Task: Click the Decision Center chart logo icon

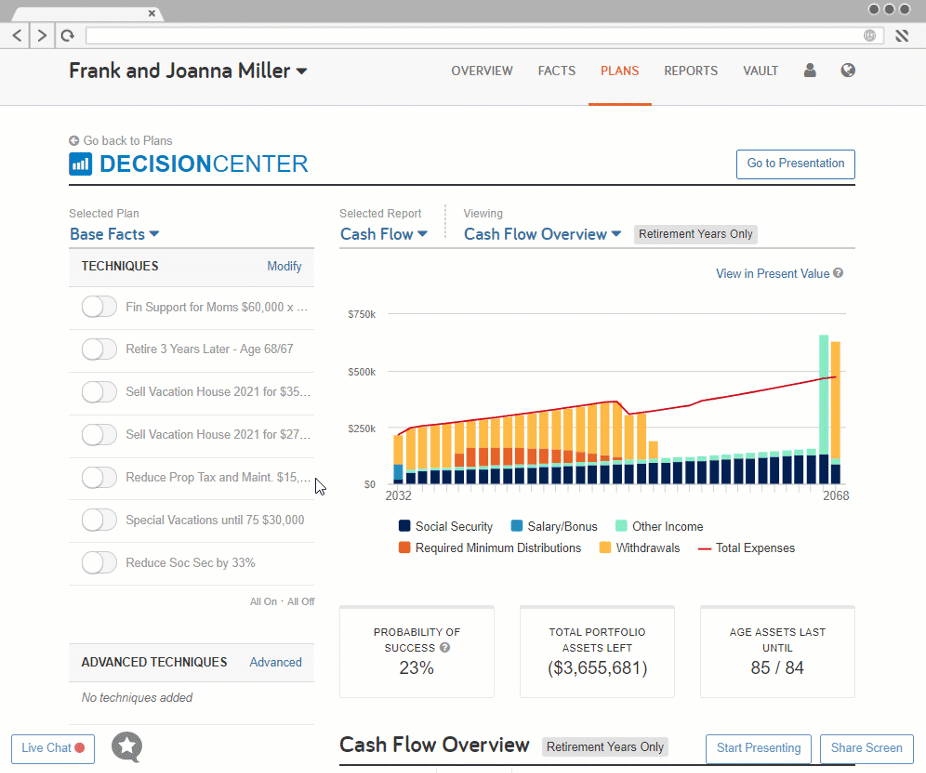Action: pyautogui.click(x=80, y=164)
